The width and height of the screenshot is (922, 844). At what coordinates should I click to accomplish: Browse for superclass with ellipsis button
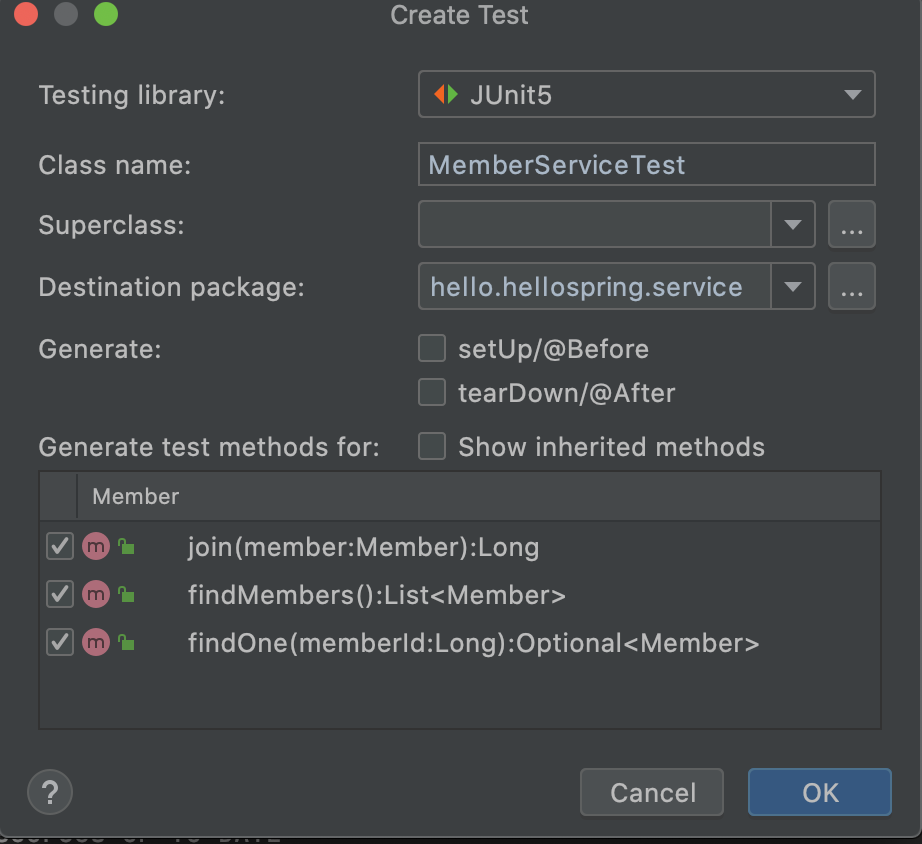[851, 224]
